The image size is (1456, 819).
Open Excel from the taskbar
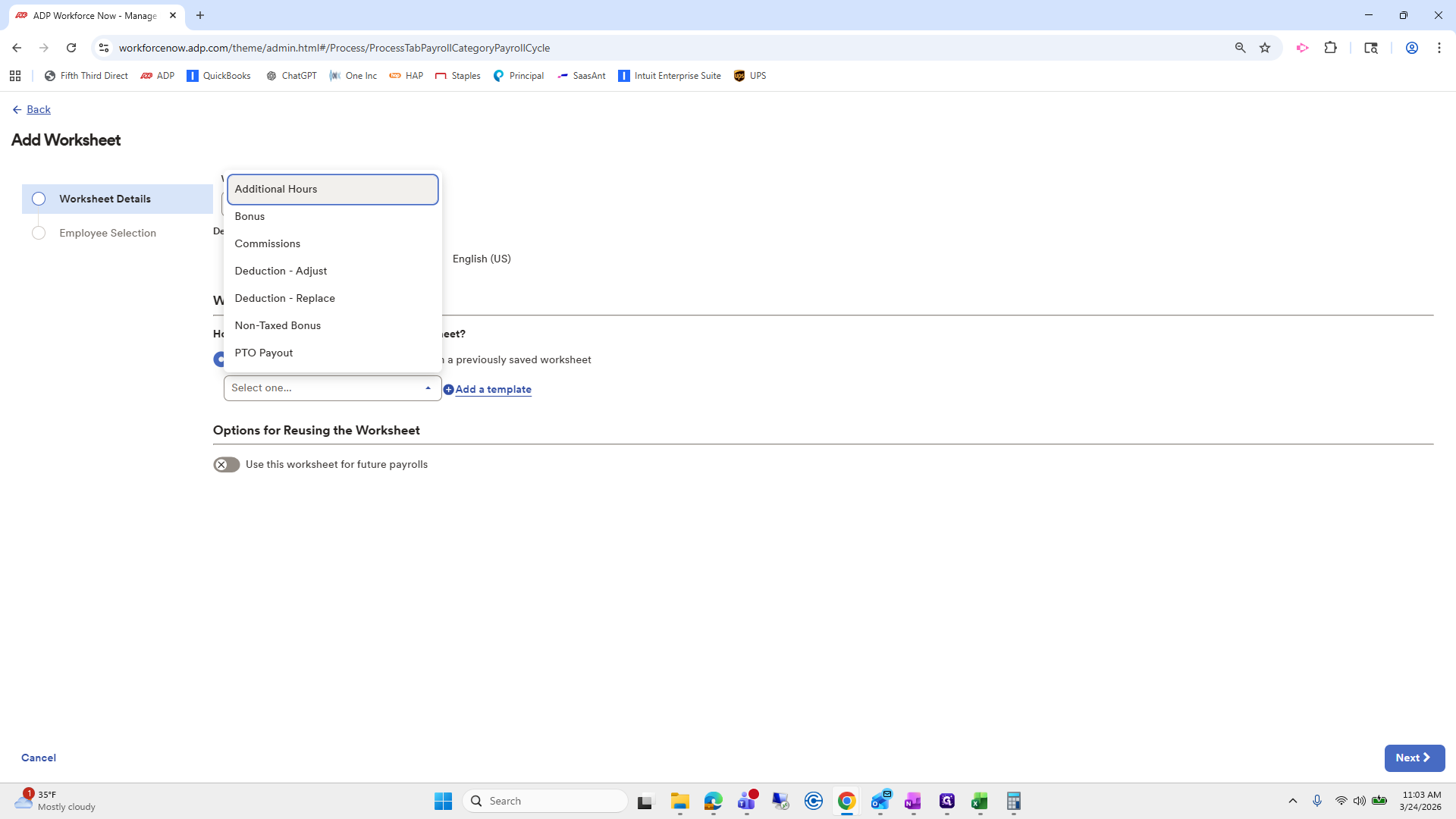coord(979,801)
